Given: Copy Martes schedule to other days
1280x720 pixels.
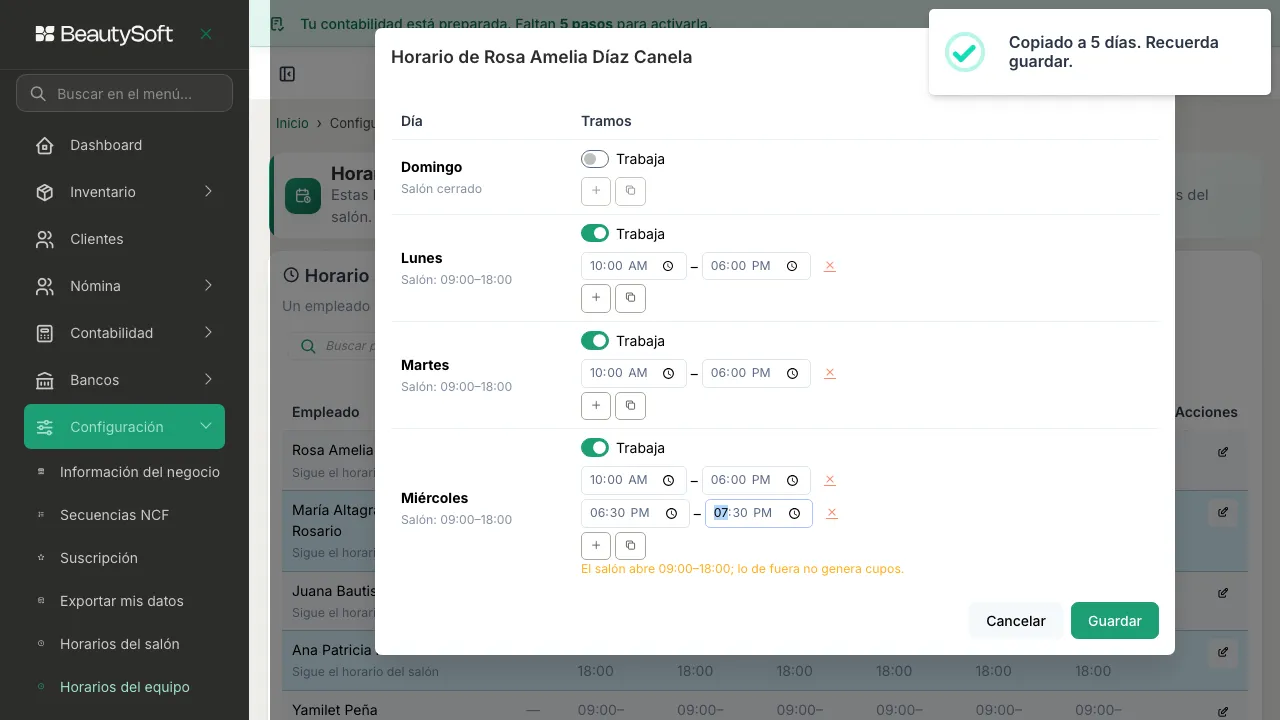Looking at the screenshot, I should (630, 405).
